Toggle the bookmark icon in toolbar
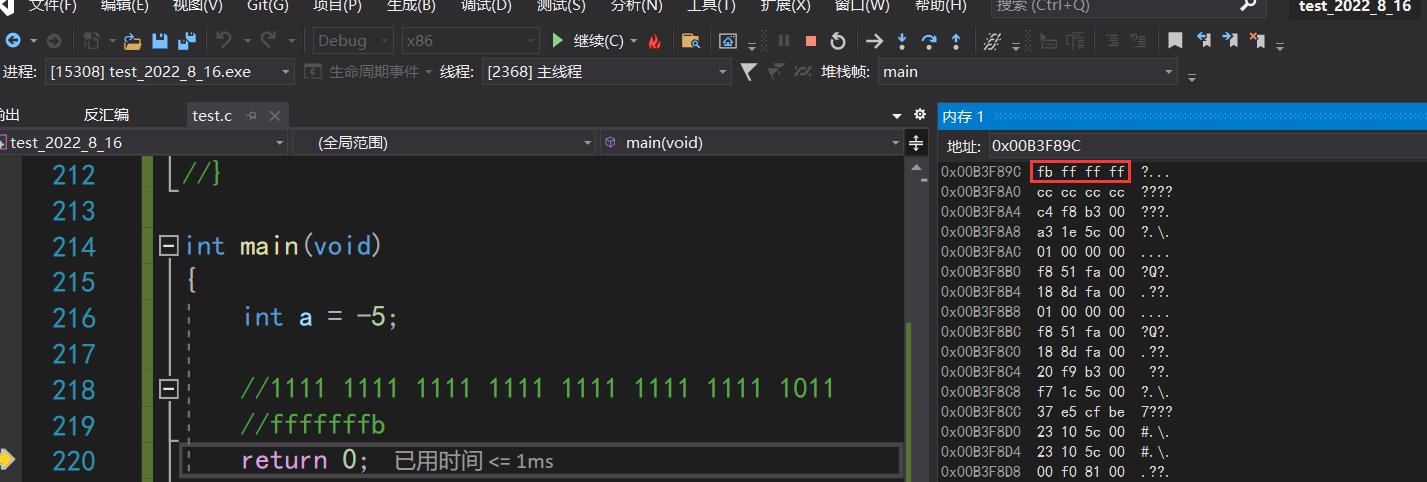1427x482 pixels. (x=1176, y=41)
